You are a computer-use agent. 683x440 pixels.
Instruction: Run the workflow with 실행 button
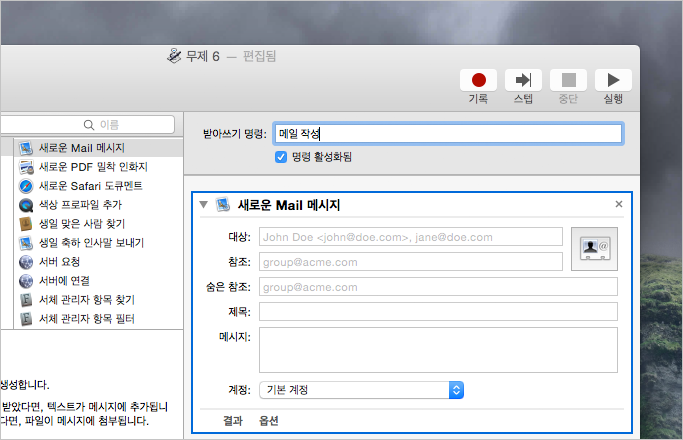click(x=613, y=80)
